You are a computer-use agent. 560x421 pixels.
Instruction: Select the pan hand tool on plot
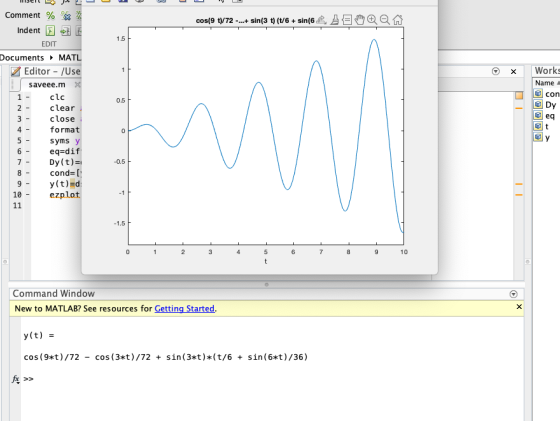359,20
